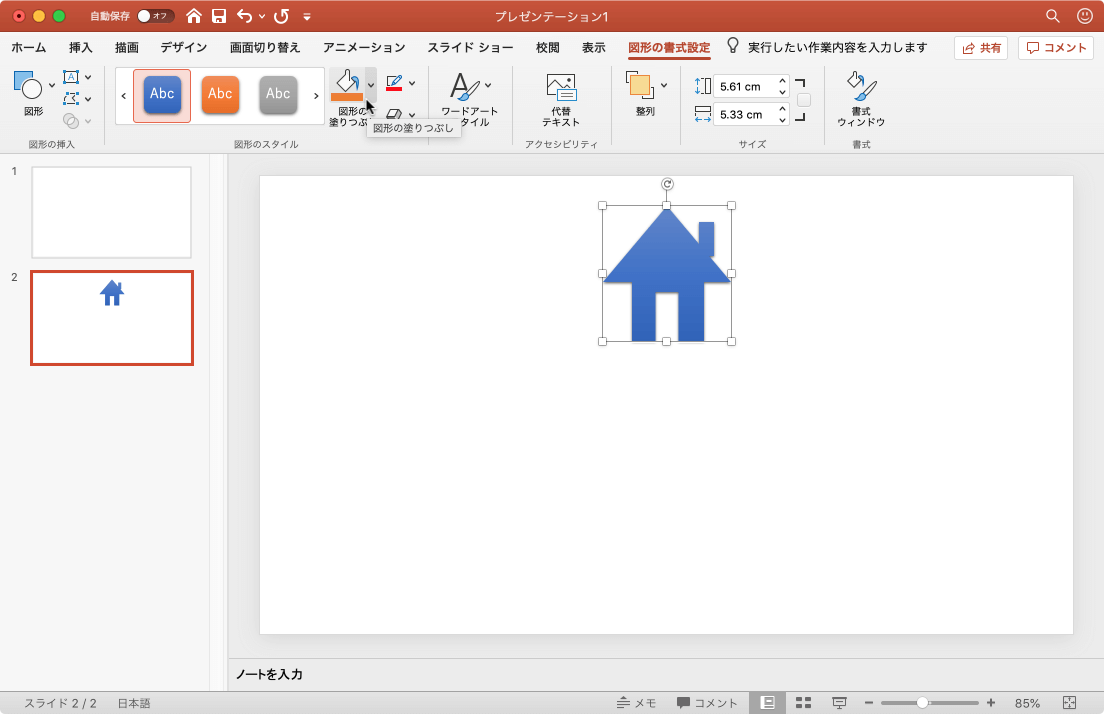Undo the last action
1104x714 pixels.
pos(244,15)
